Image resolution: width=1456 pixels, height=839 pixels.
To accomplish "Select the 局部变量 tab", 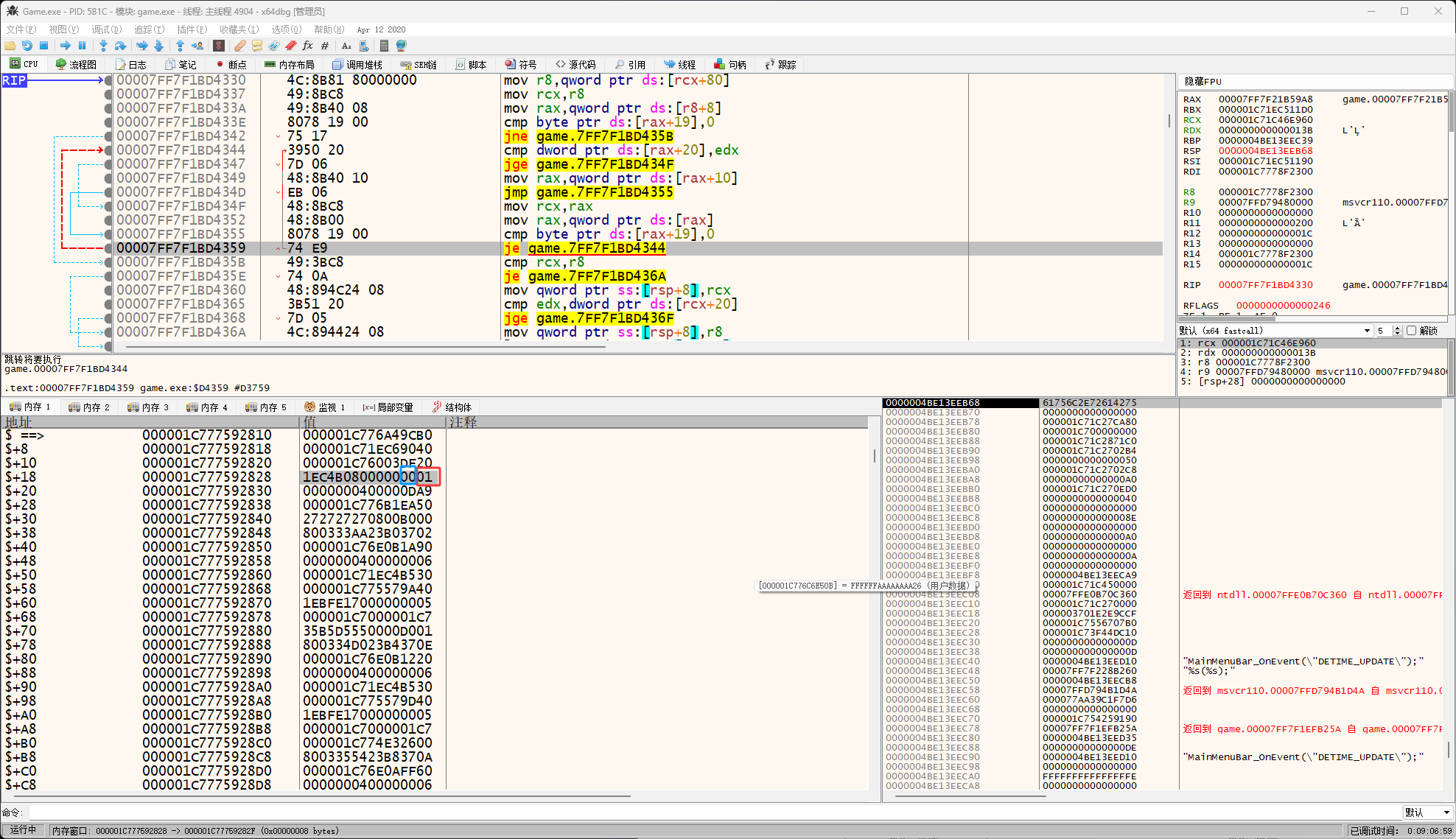I will [x=388, y=407].
